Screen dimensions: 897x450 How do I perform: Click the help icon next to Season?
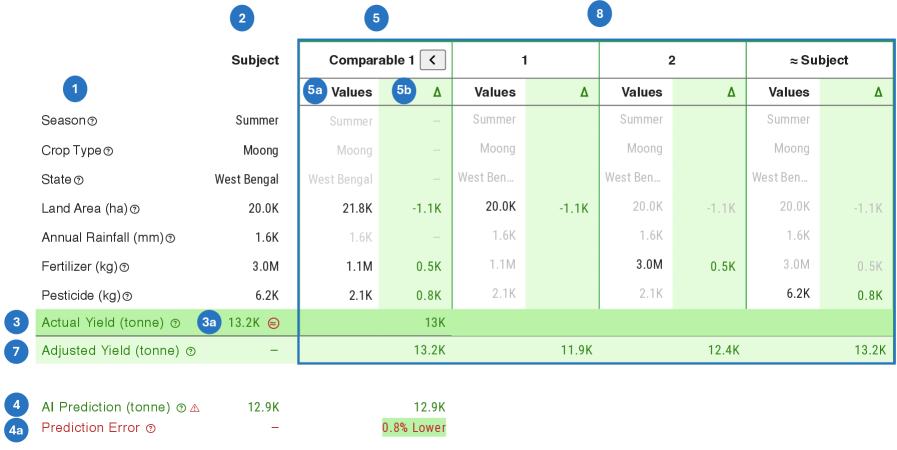[x=93, y=121]
